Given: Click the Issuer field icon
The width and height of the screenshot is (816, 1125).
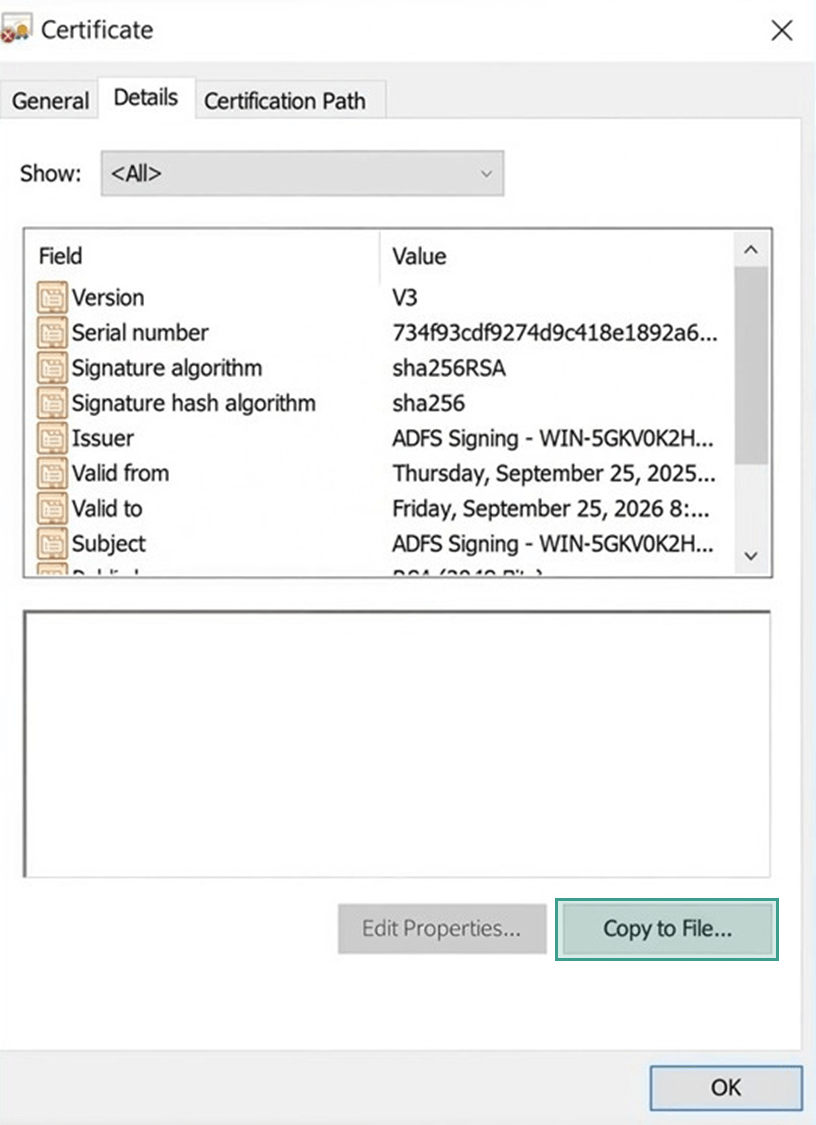Looking at the screenshot, I should 51,438.
